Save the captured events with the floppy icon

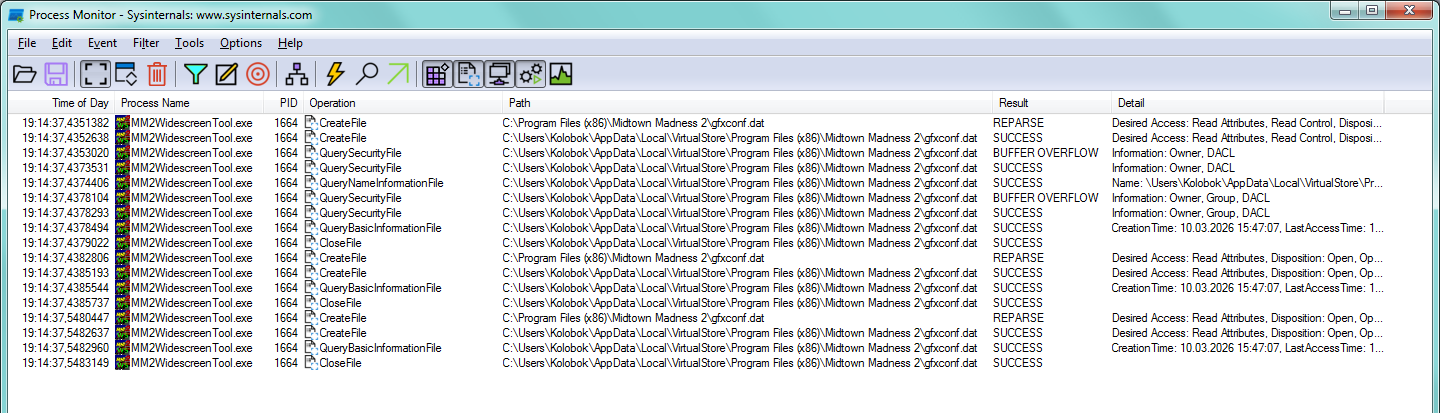[x=56, y=73]
